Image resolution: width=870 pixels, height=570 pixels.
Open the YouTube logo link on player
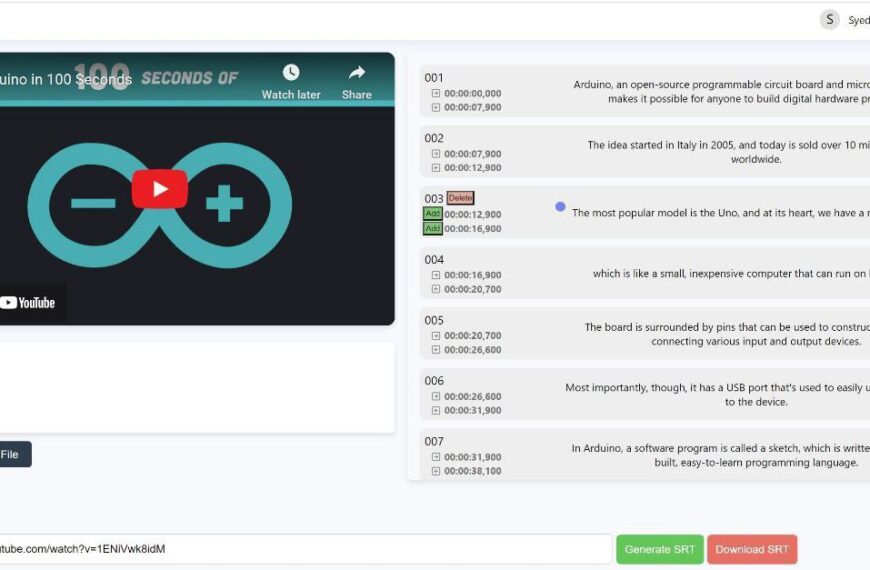28,302
